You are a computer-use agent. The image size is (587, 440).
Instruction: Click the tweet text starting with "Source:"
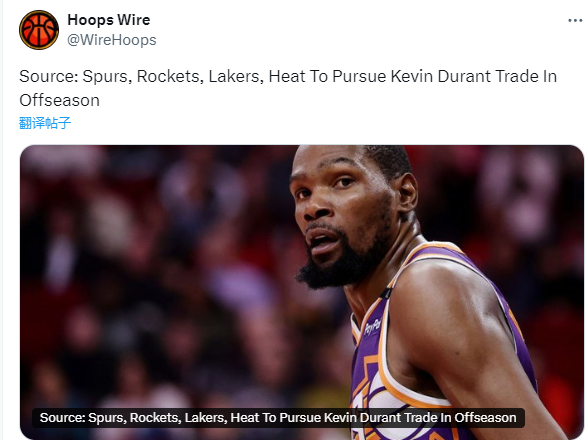tap(288, 88)
